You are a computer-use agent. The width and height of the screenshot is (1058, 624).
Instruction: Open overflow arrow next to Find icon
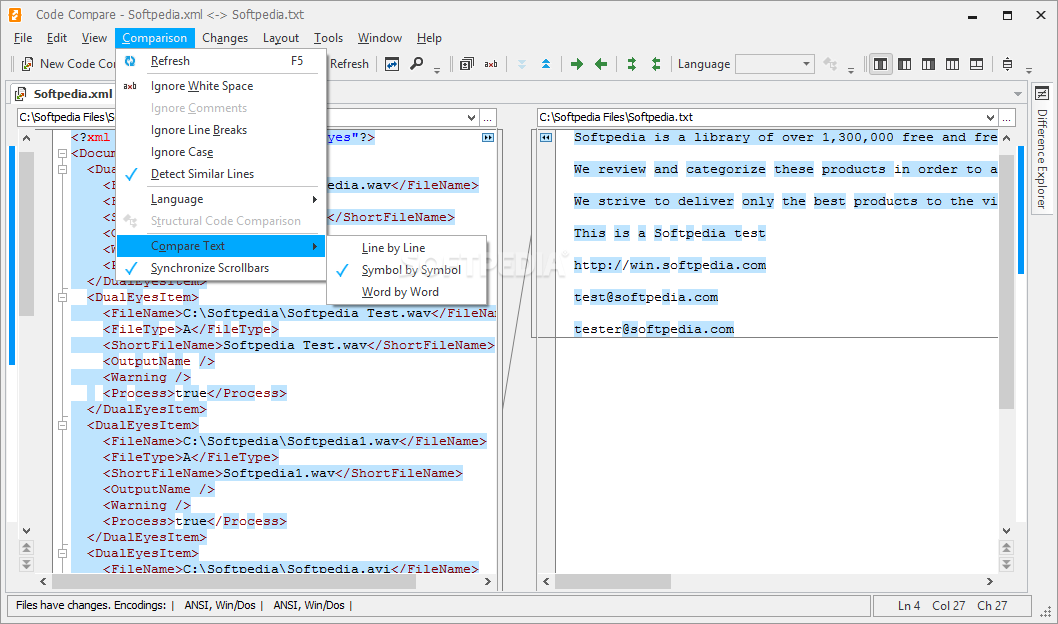(x=437, y=69)
